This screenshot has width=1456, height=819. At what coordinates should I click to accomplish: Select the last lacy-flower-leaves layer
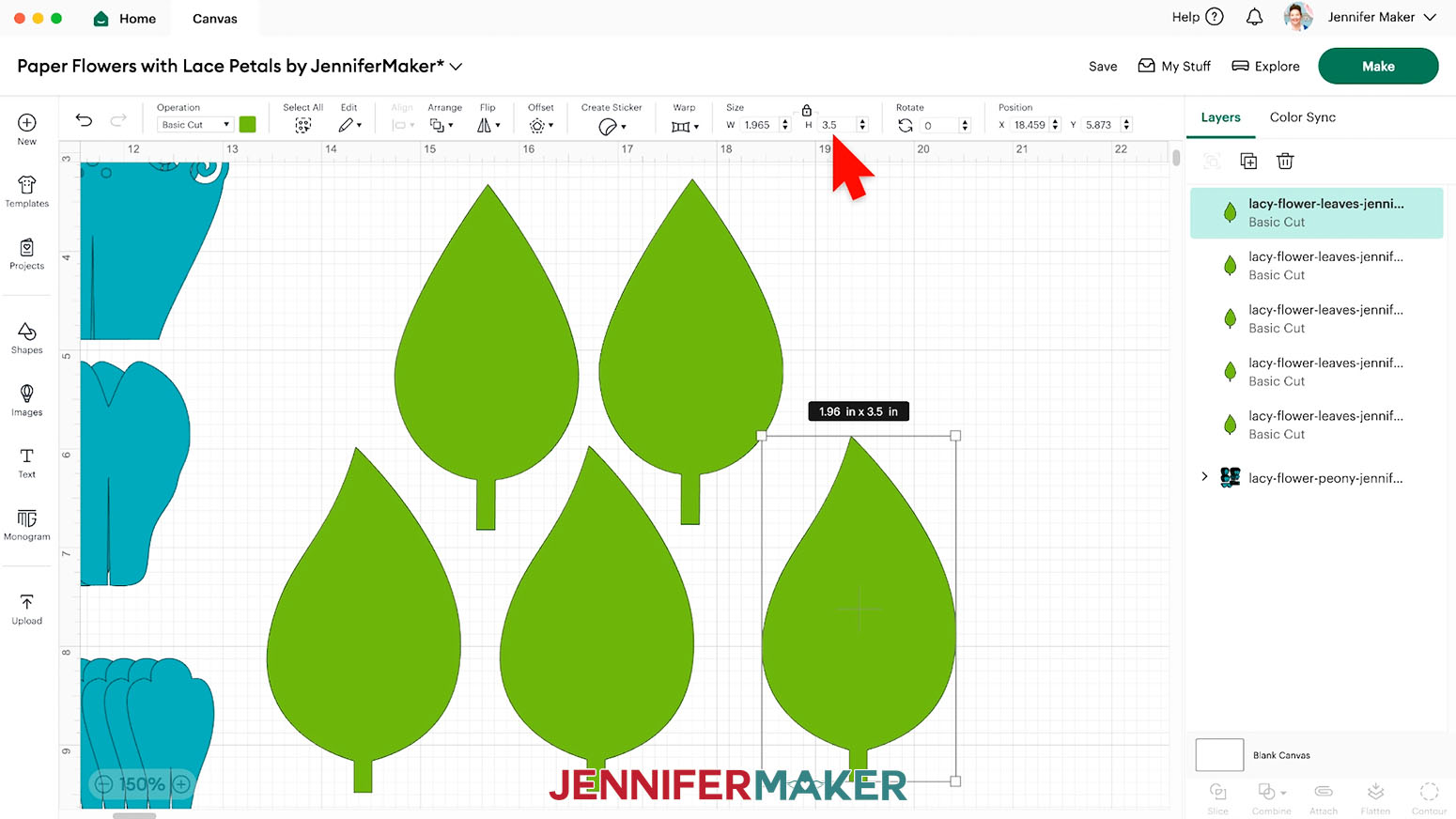click(1316, 425)
